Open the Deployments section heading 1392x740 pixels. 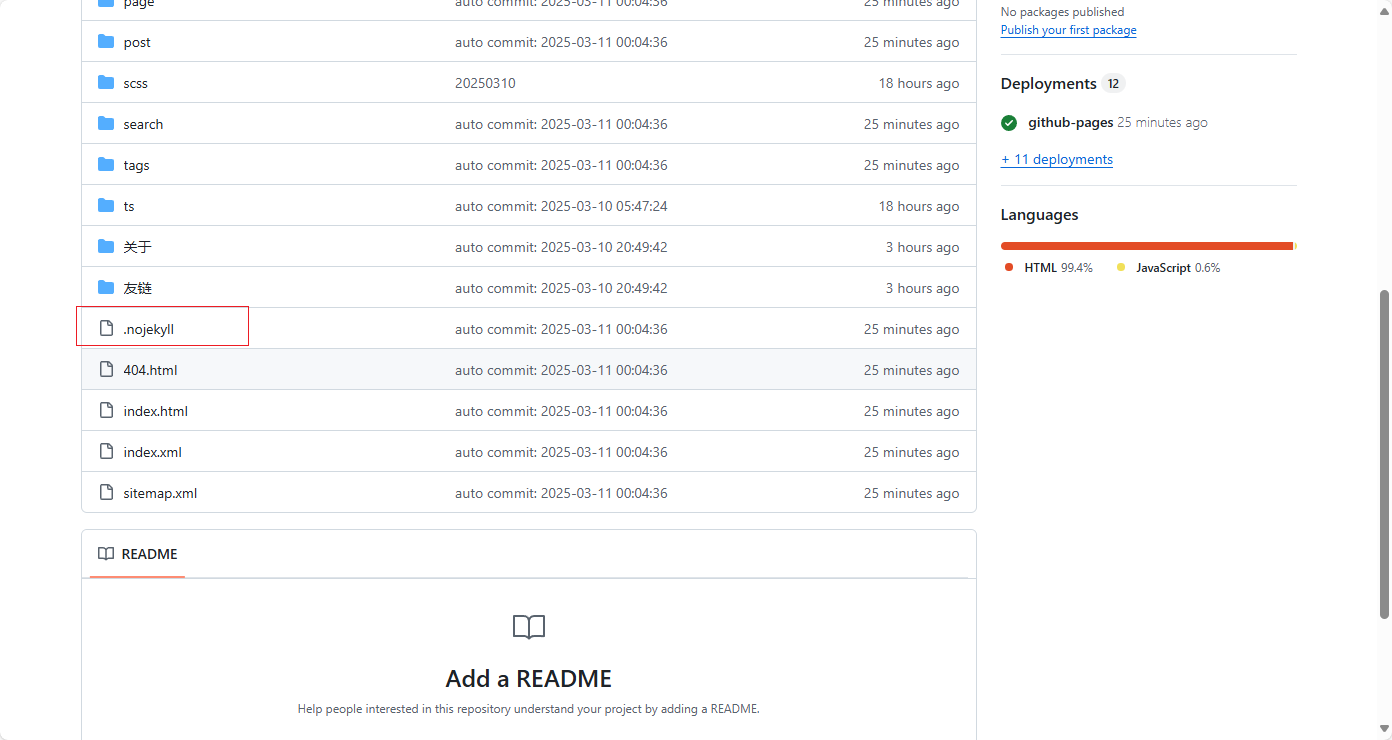point(1049,84)
